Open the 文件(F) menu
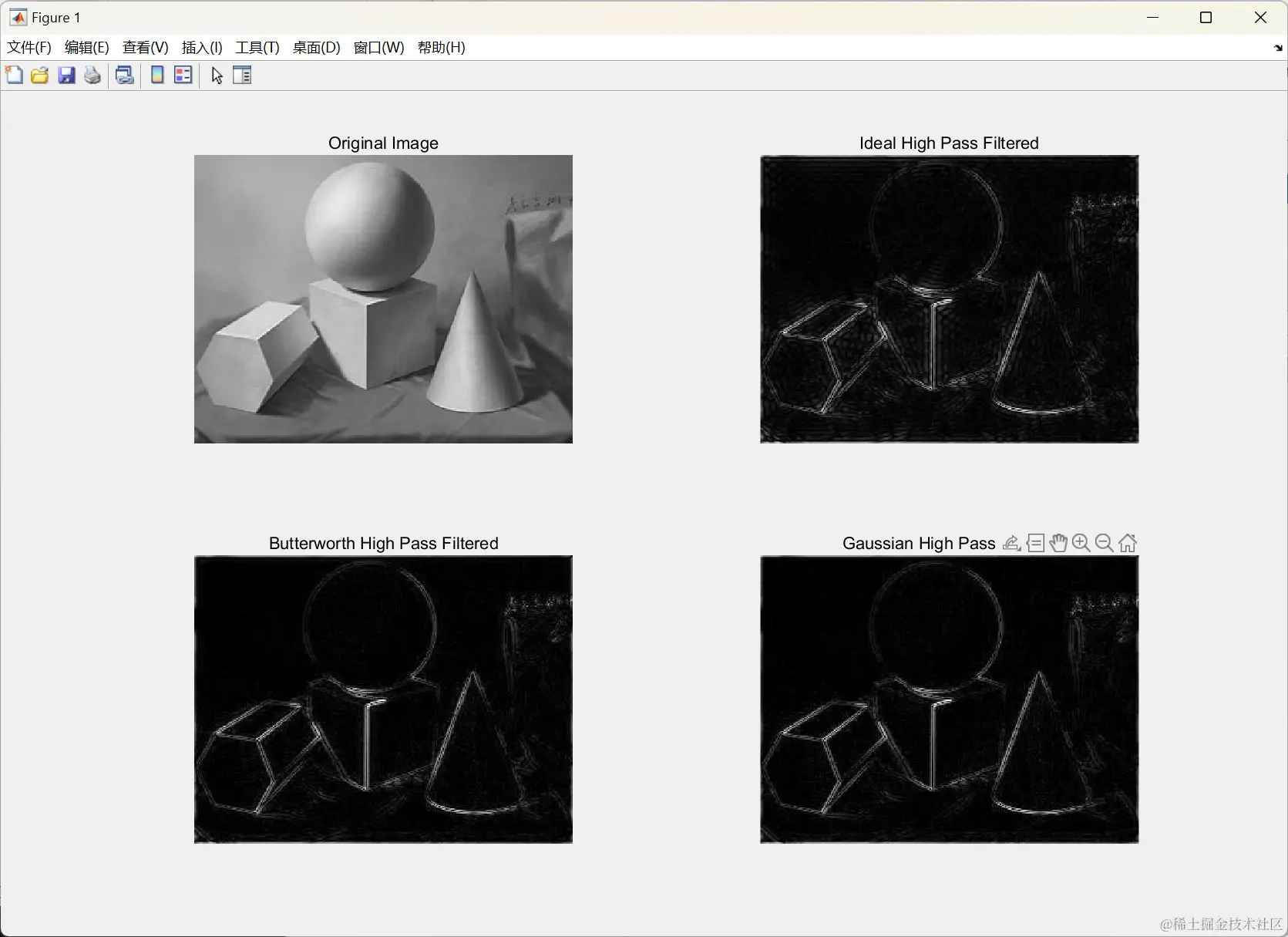Screen dimensions: 1288x937 coord(29,48)
